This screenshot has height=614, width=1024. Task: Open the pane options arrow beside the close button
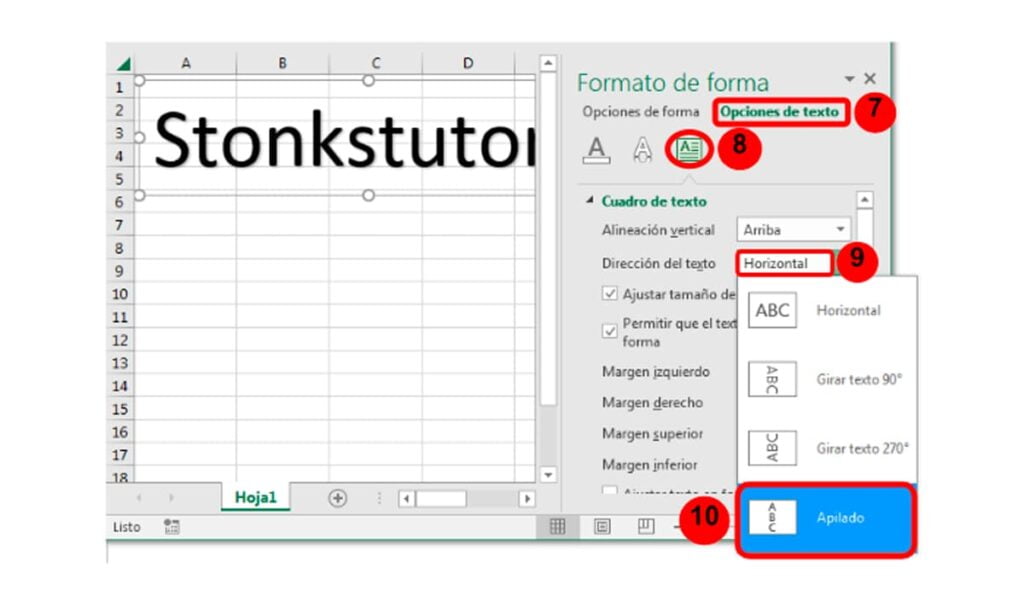point(849,78)
